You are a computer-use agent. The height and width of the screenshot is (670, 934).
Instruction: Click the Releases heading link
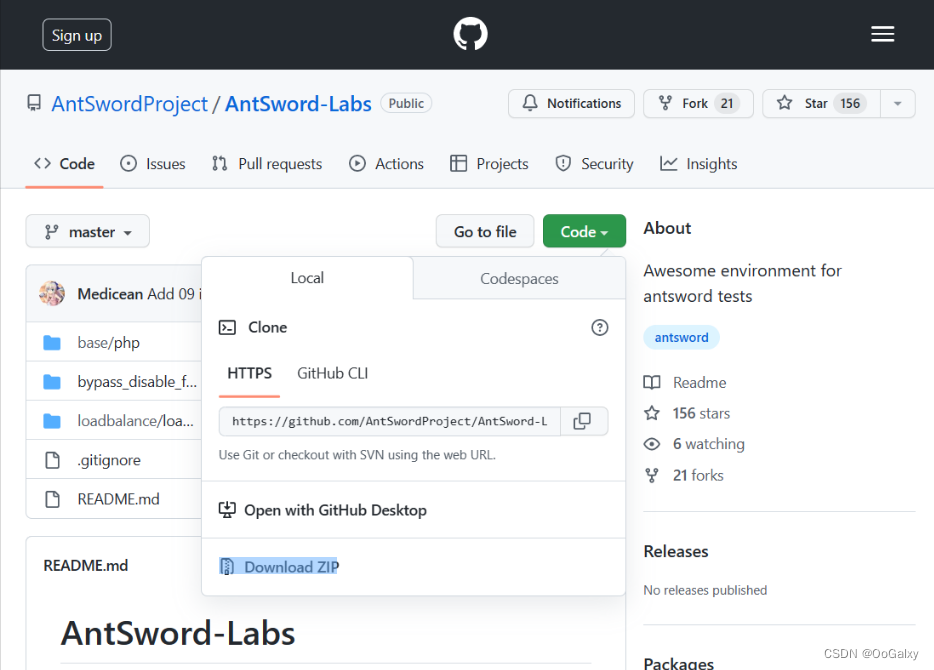[675, 551]
